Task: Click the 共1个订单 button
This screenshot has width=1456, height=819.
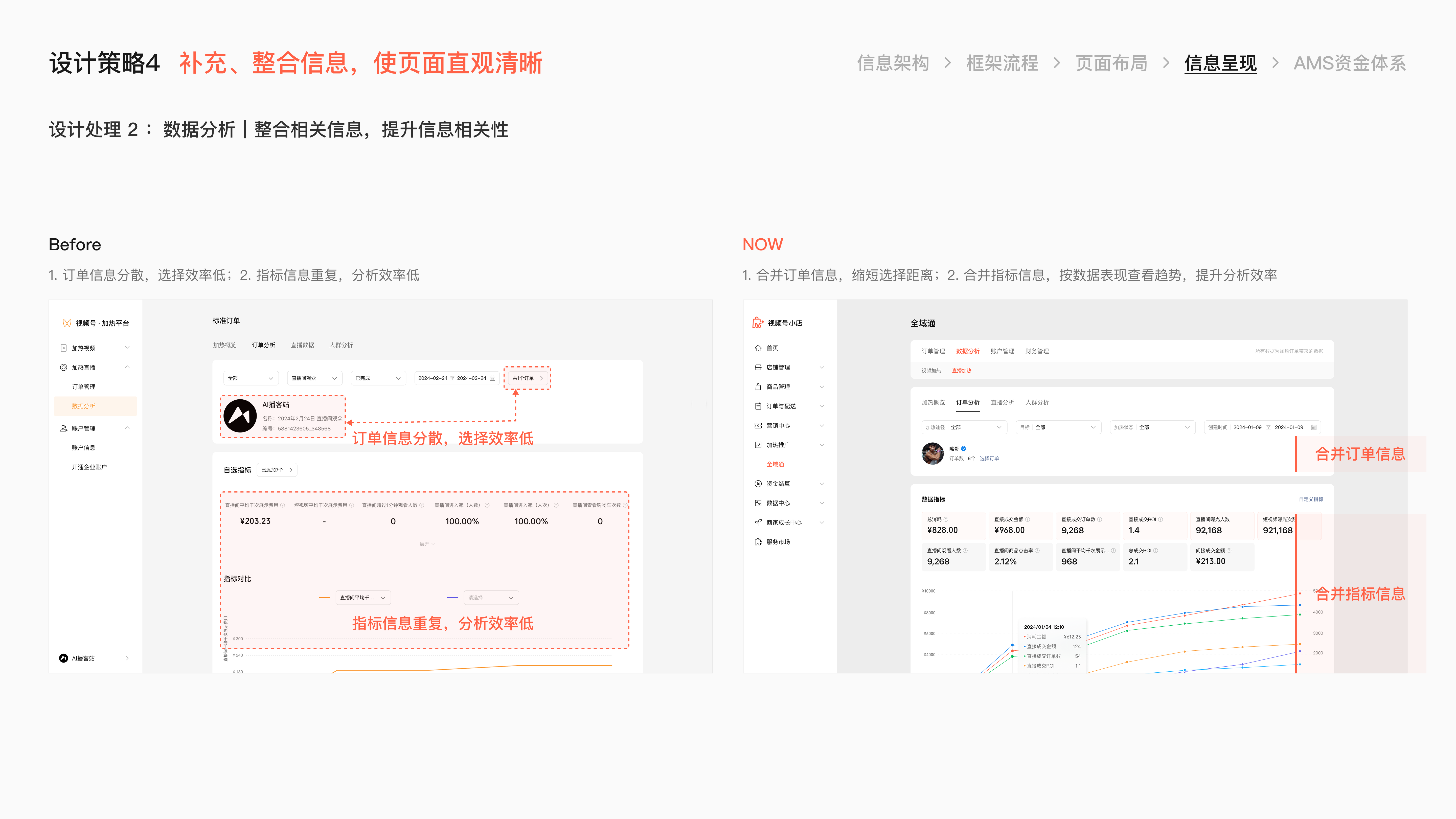Action: pyautogui.click(x=528, y=378)
